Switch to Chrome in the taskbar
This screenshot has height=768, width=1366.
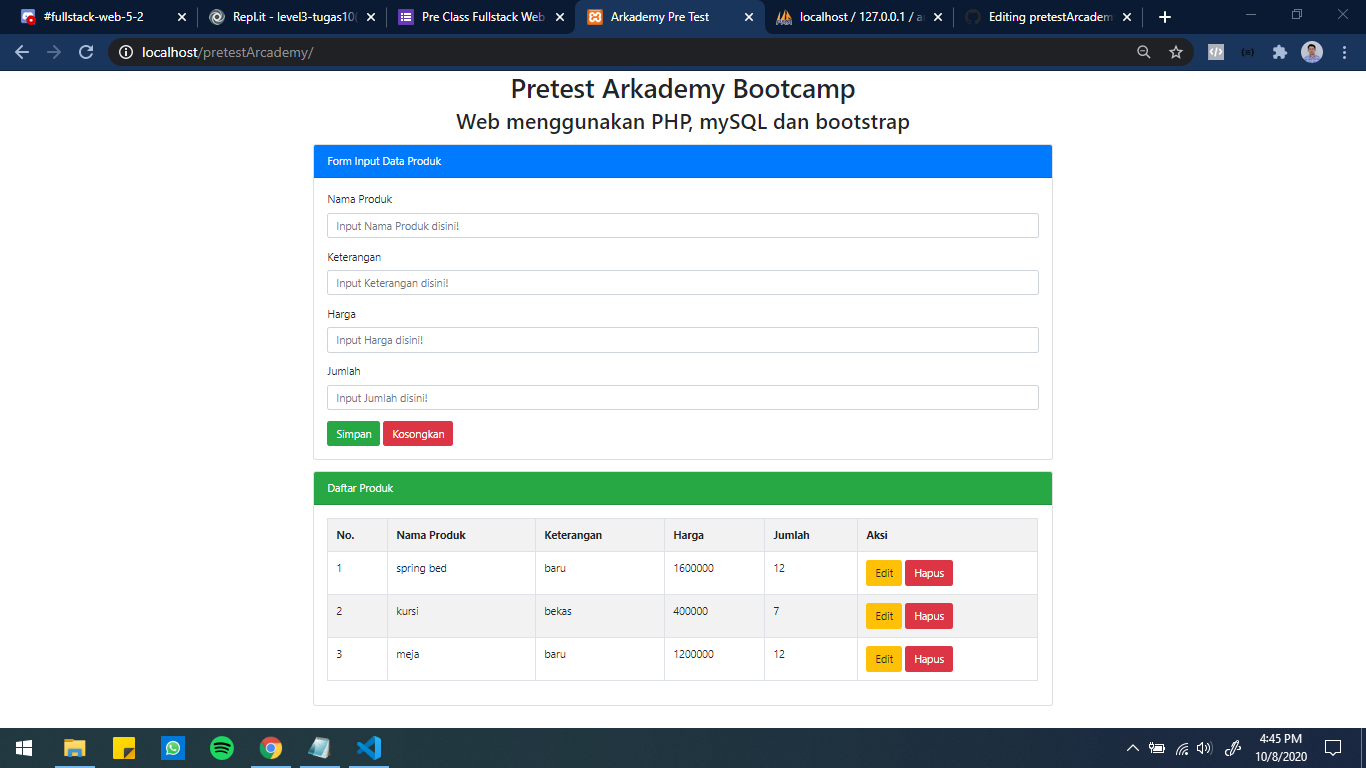pos(271,748)
